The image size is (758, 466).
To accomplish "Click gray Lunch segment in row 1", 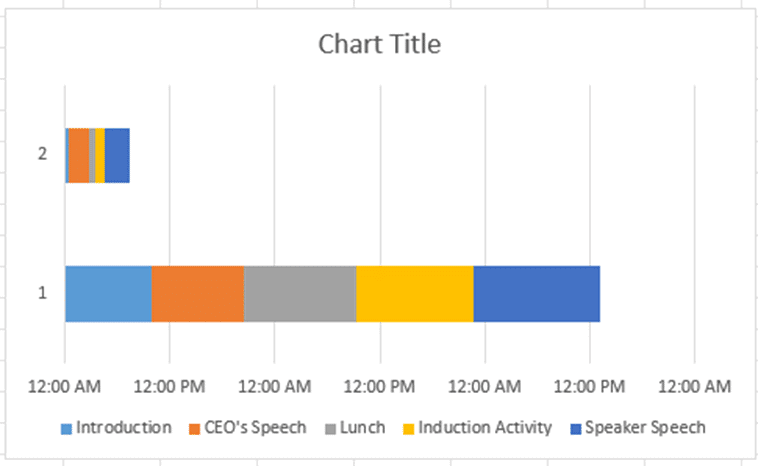I will [x=300, y=294].
